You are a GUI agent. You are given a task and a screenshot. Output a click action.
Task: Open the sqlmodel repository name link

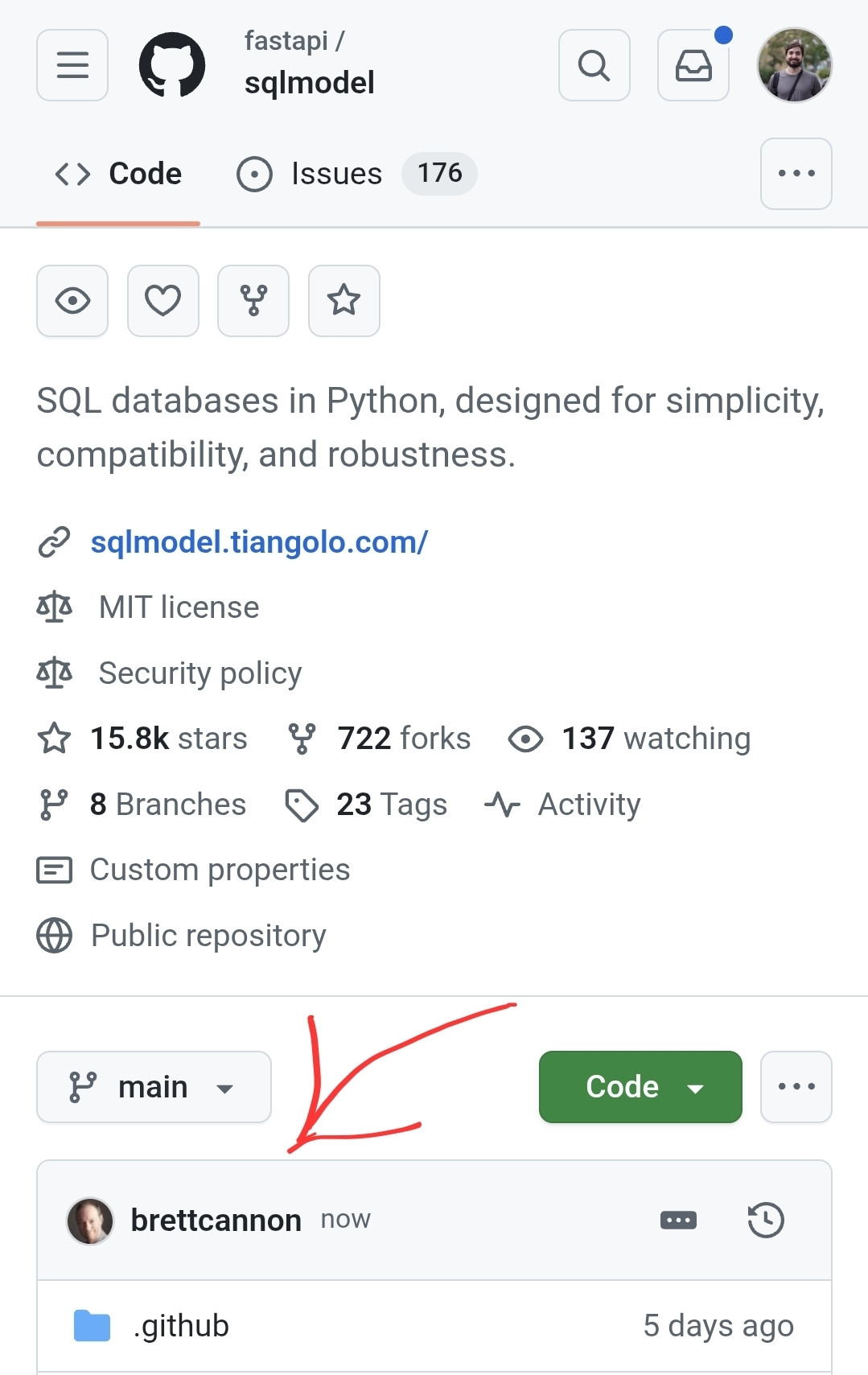pos(310,83)
